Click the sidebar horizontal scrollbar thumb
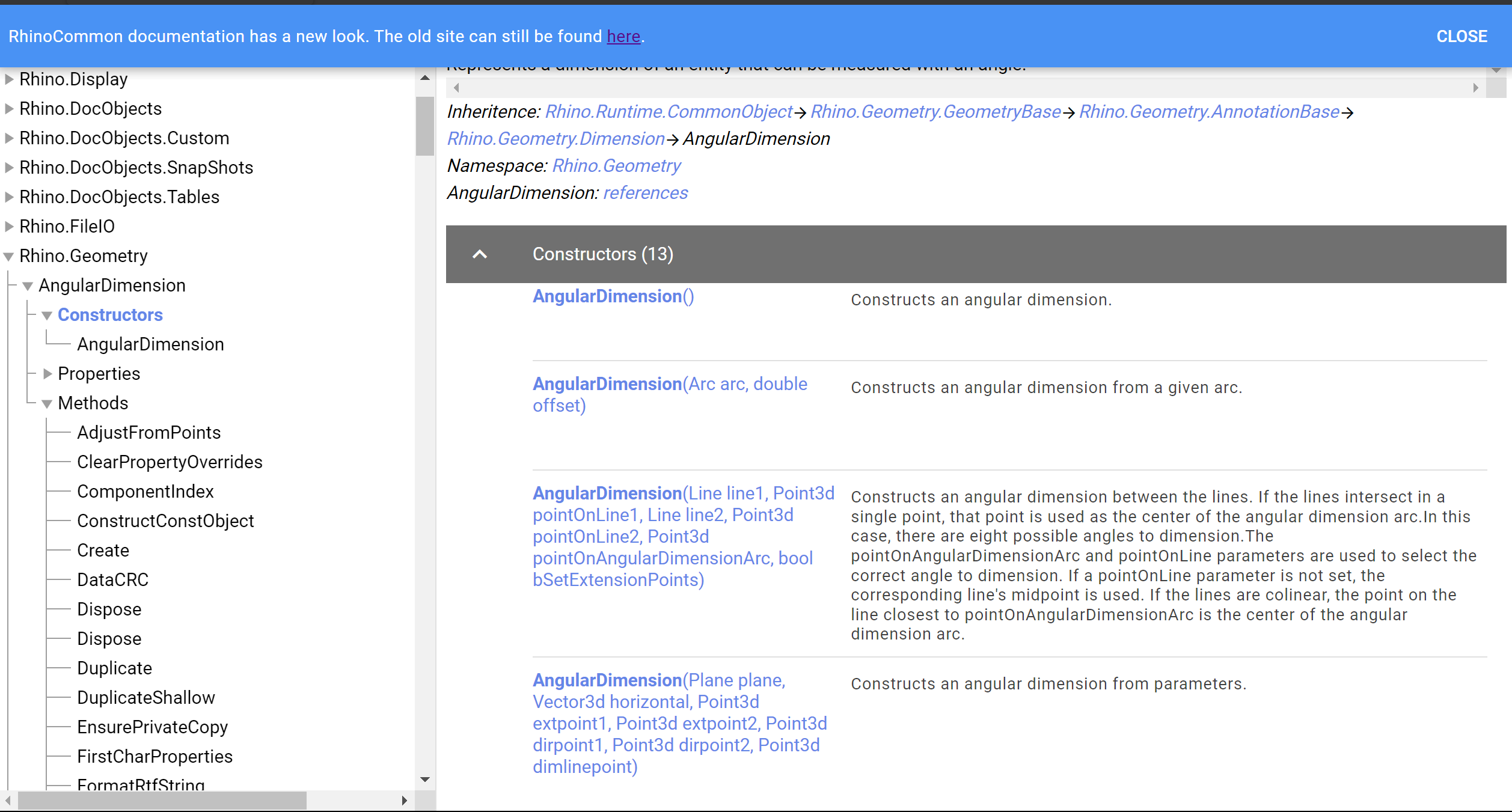 click(162, 801)
